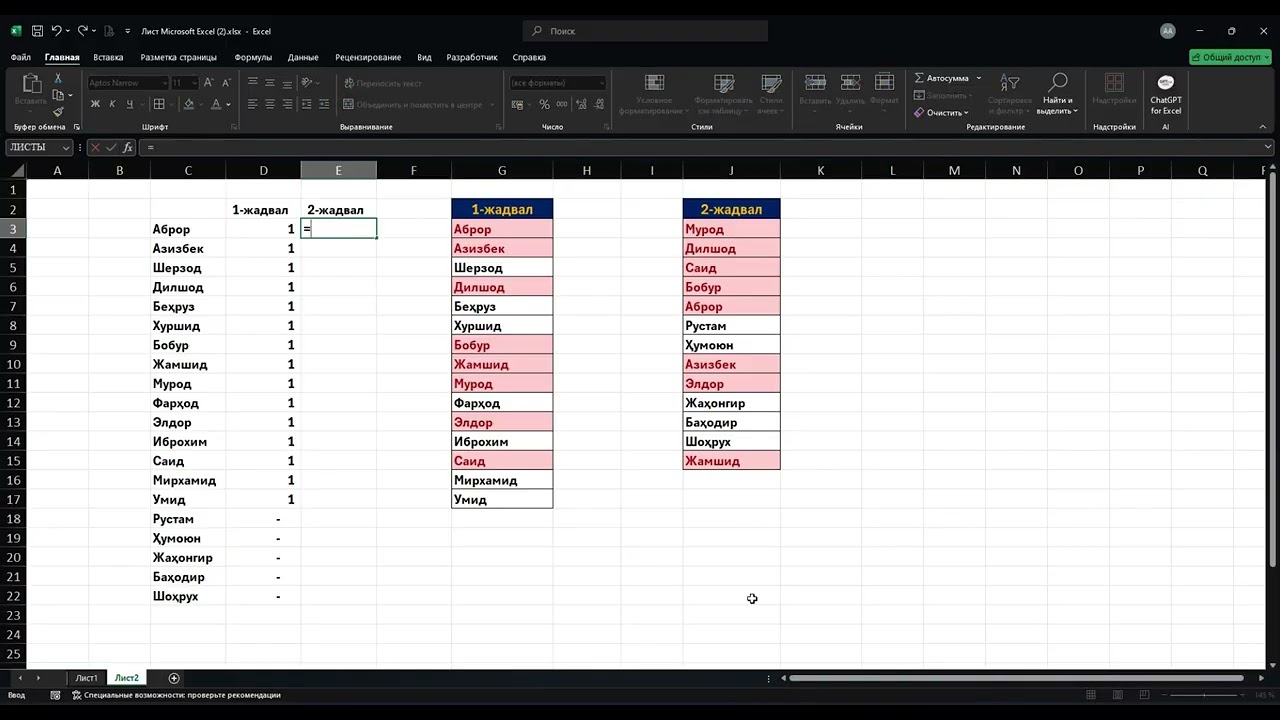
Task: Click the decrease decimal icon
Action: point(599,104)
